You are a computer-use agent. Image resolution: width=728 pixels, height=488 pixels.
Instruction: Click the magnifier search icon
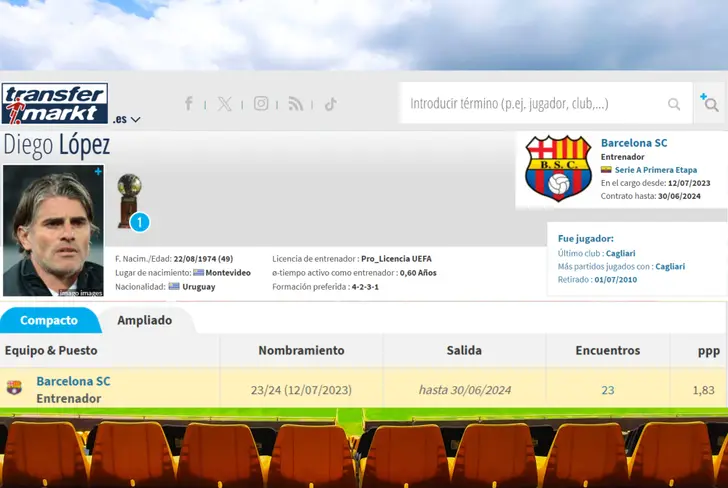[x=675, y=103]
